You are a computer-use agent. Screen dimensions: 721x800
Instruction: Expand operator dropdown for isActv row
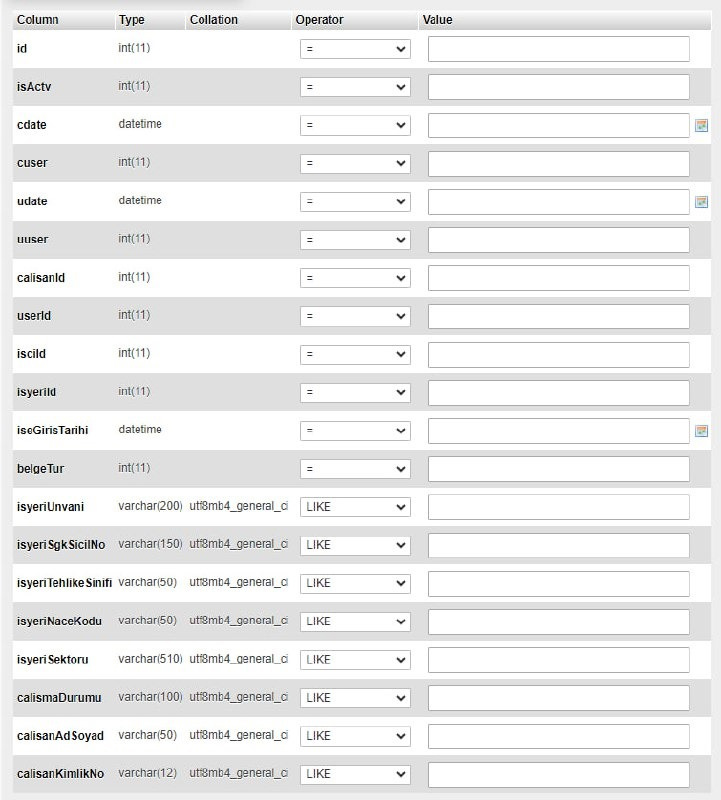click(x=355, y=87)
